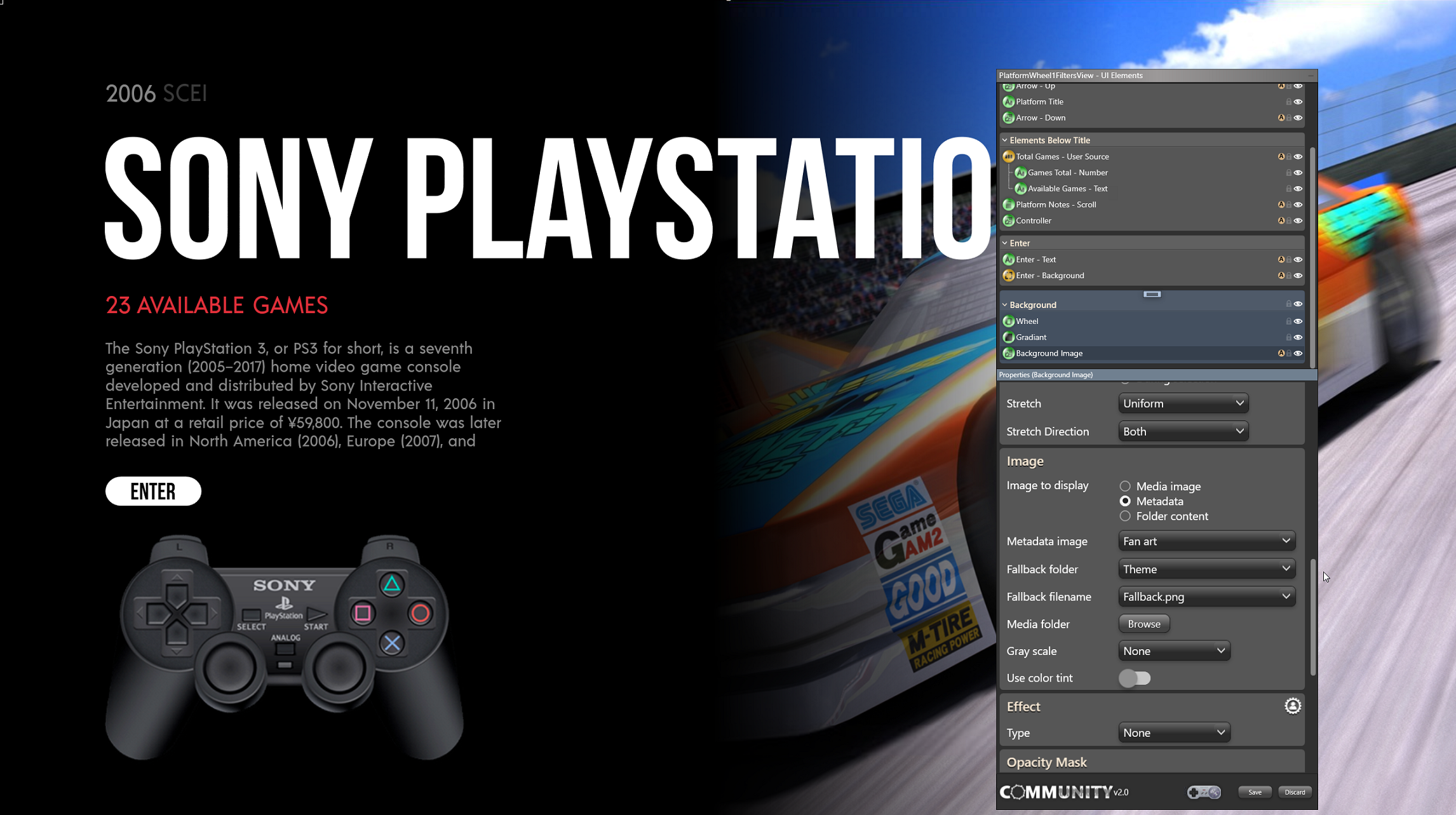
Task: Click the Gradiant element icon
Action: click(x=1008, y=337)
